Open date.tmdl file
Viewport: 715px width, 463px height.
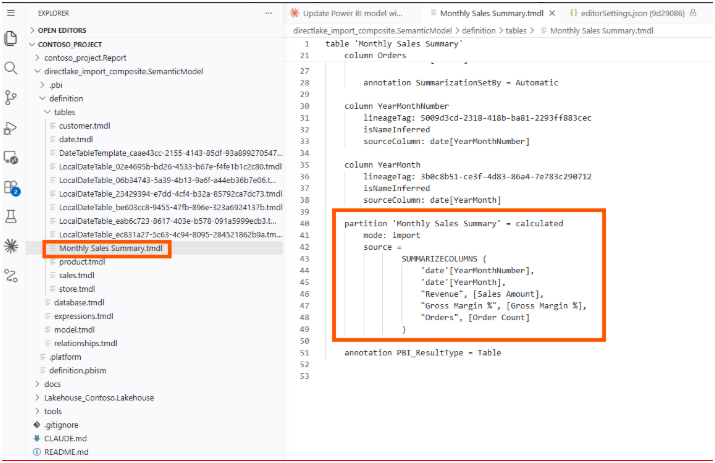pyautogui.click(x=76, y=139)
